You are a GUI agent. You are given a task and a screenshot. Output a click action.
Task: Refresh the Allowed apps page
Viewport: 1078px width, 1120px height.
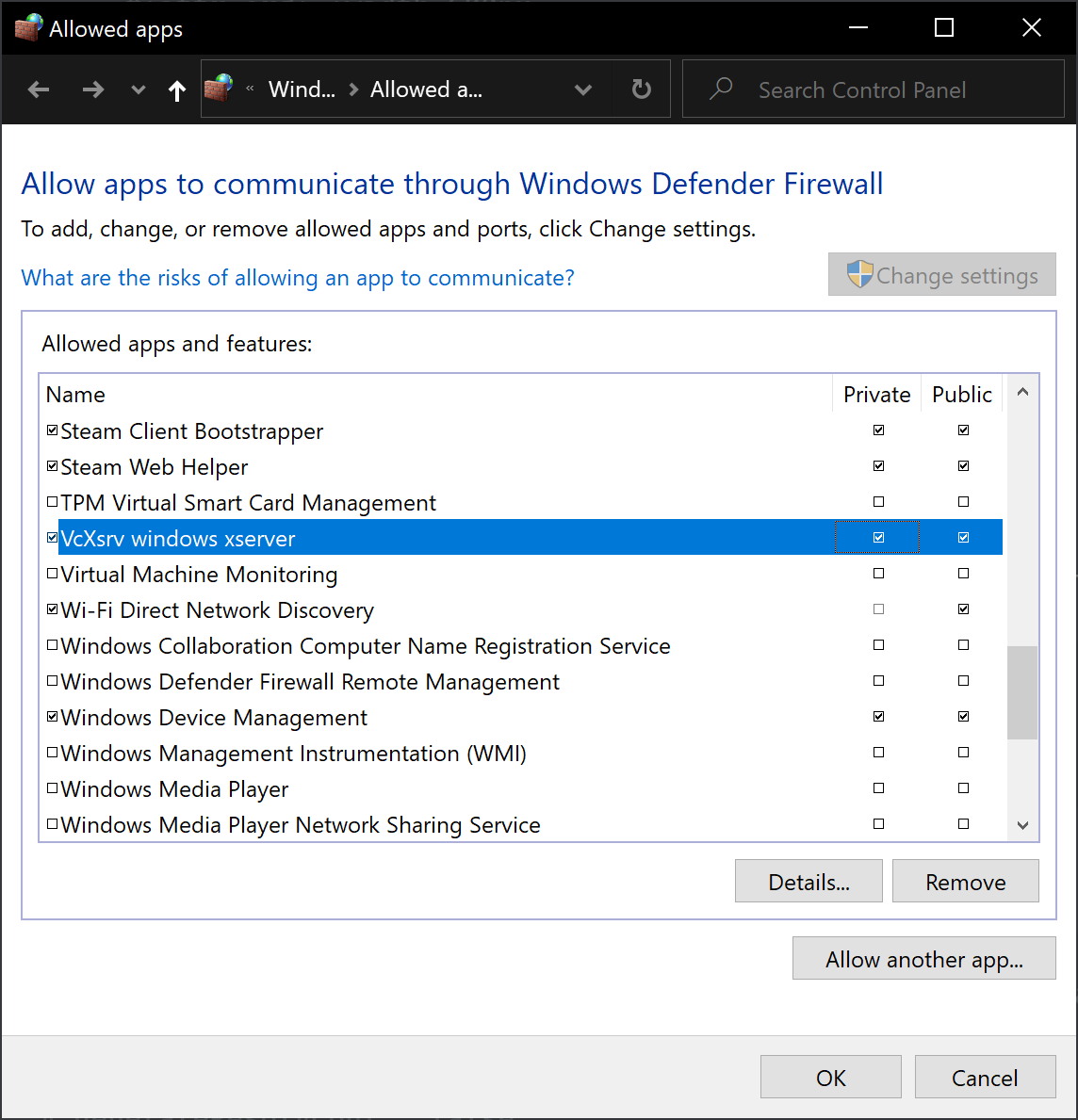click(x=641, y=89)
